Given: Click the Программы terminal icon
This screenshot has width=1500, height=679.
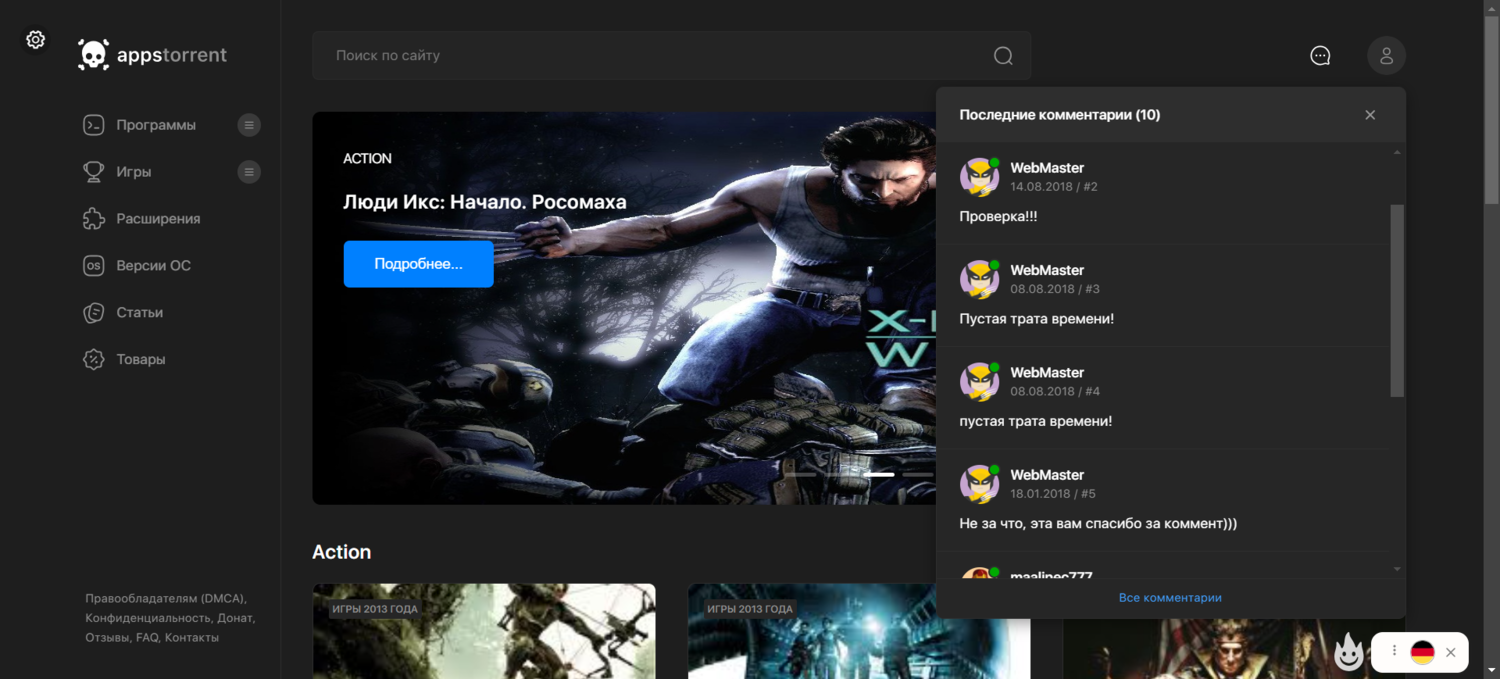Looking at the screenshot, I should [x=94, y=125].
